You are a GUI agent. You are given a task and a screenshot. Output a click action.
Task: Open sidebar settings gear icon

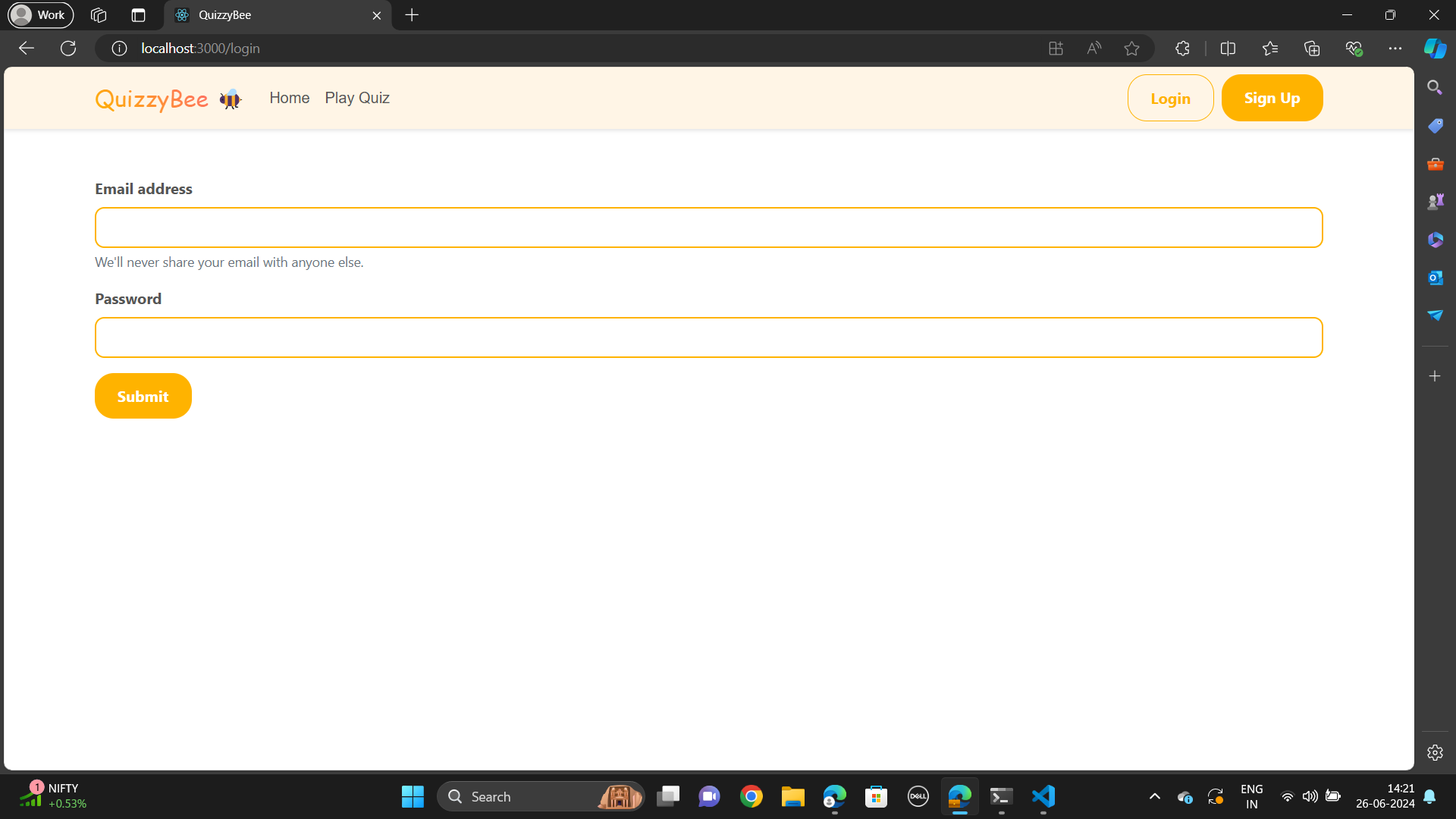[1435, 753]
